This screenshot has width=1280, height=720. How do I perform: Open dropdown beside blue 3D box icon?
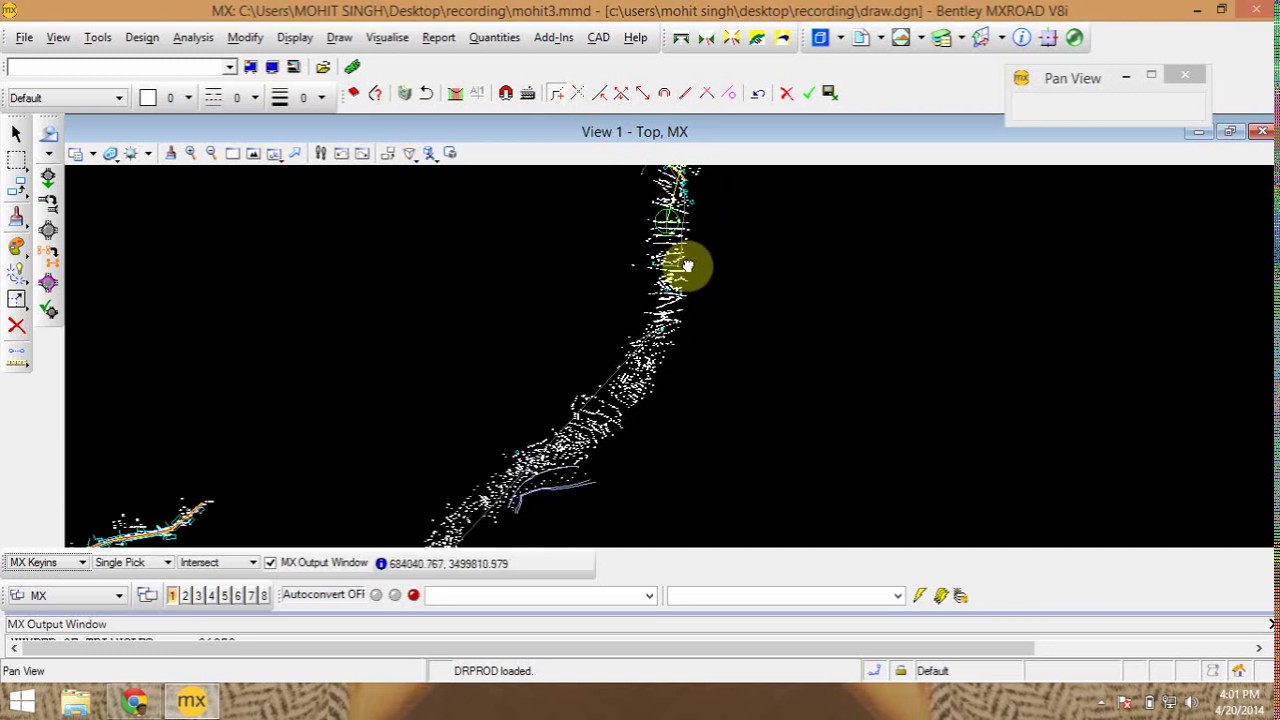click(x=840, y=38)
